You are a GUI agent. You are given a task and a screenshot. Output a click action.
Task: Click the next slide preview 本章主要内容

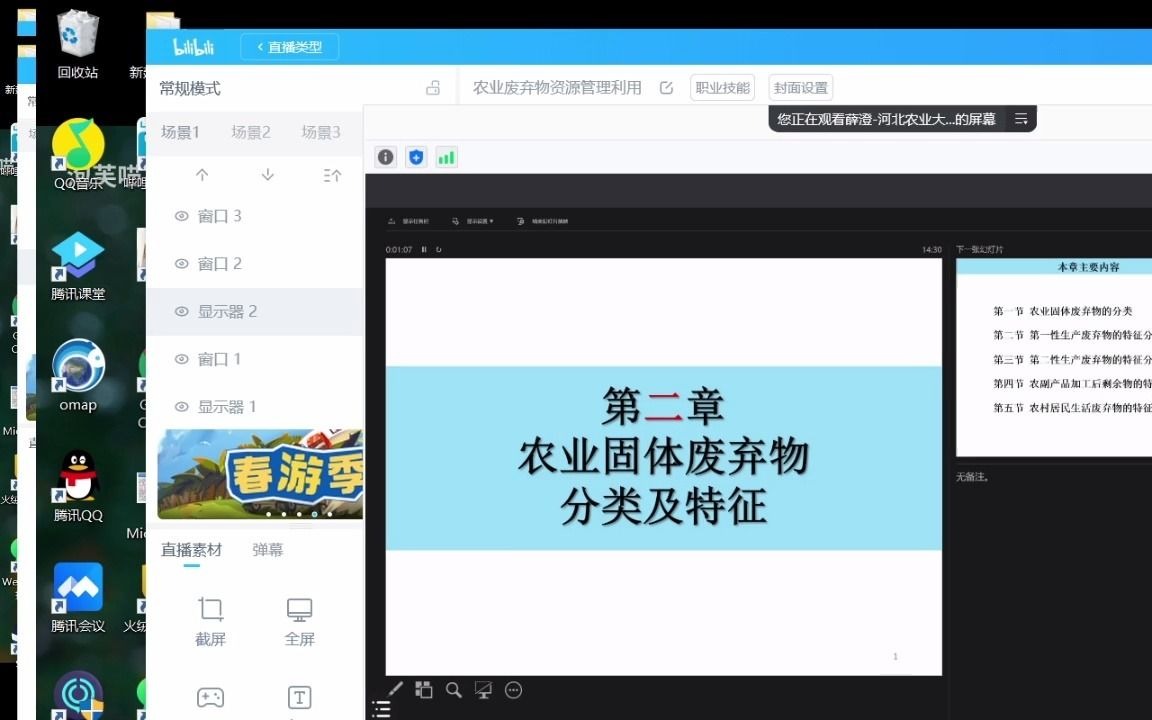pyautogui.click(x=1054, y=357)
